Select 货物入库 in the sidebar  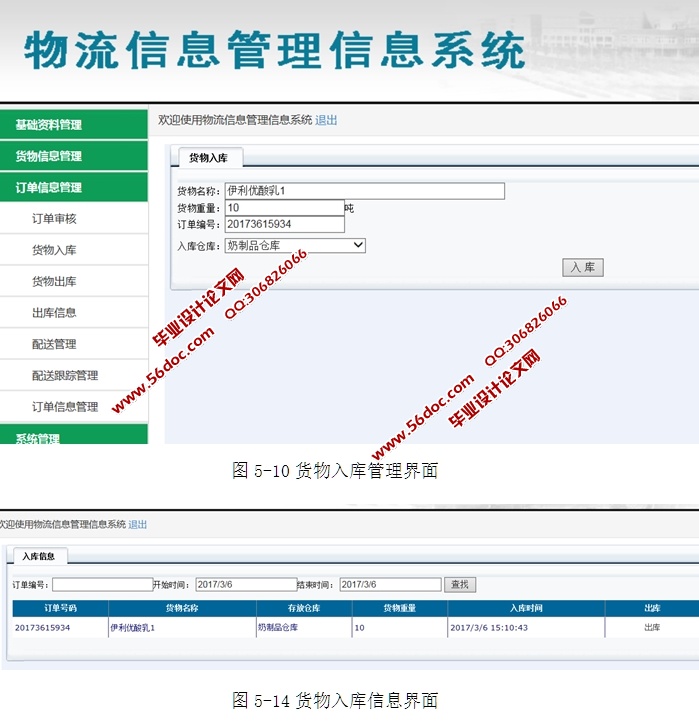click(54, 250)
